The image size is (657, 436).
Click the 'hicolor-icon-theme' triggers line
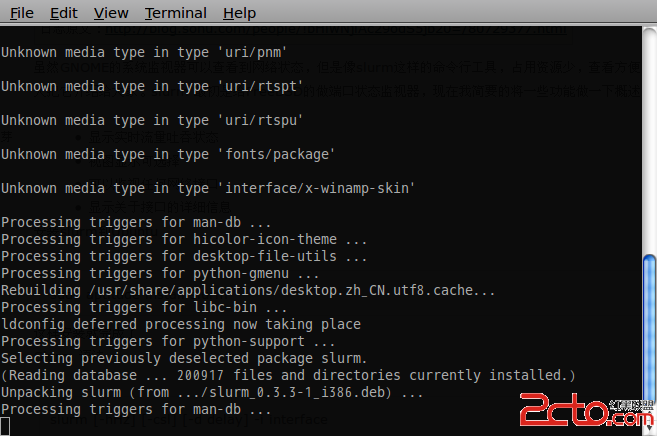tap(184, 239)
